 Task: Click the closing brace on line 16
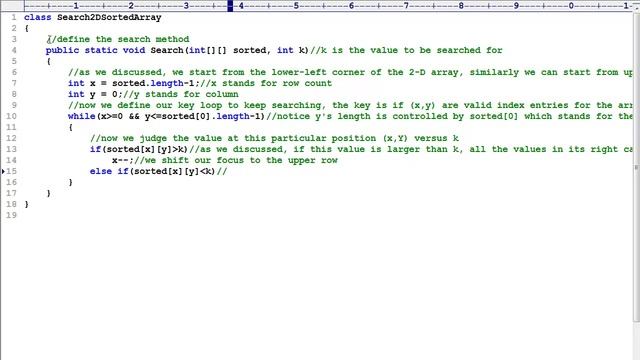(x=71, y=182)
